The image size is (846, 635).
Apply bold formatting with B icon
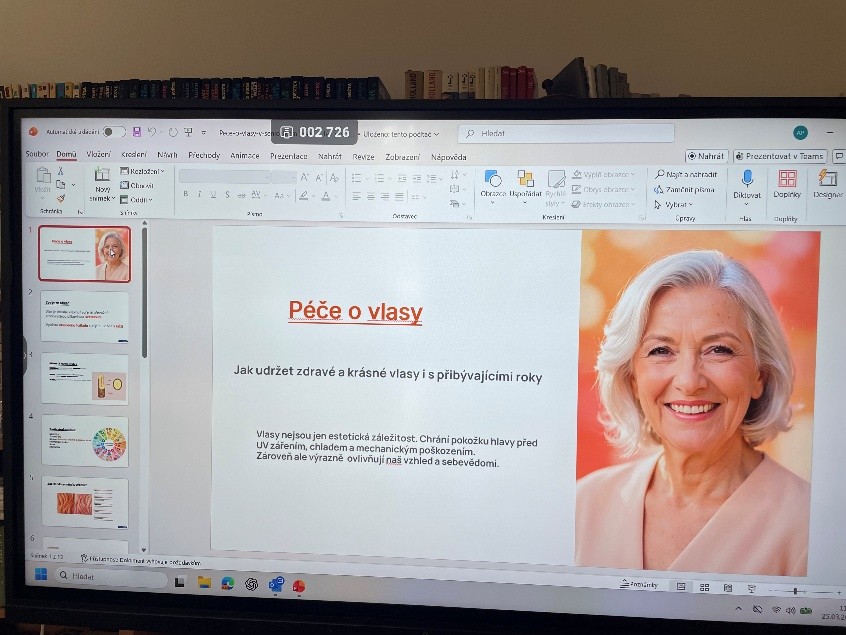tap(185, 195)
